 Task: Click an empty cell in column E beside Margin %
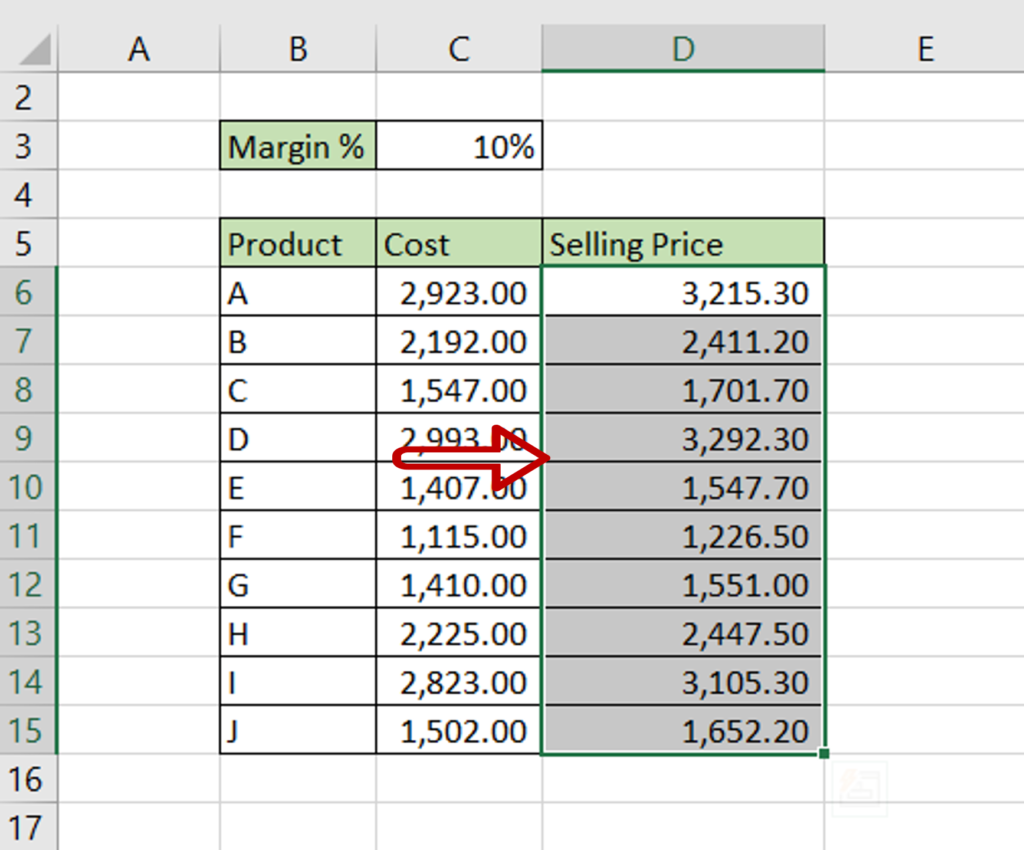(x=925, y=145)
